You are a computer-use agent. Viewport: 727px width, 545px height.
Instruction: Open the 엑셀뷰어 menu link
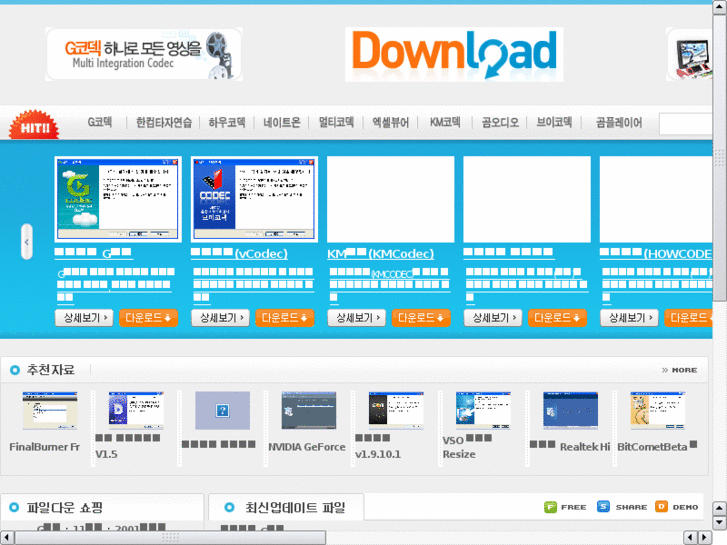click(x=391, y=122)
